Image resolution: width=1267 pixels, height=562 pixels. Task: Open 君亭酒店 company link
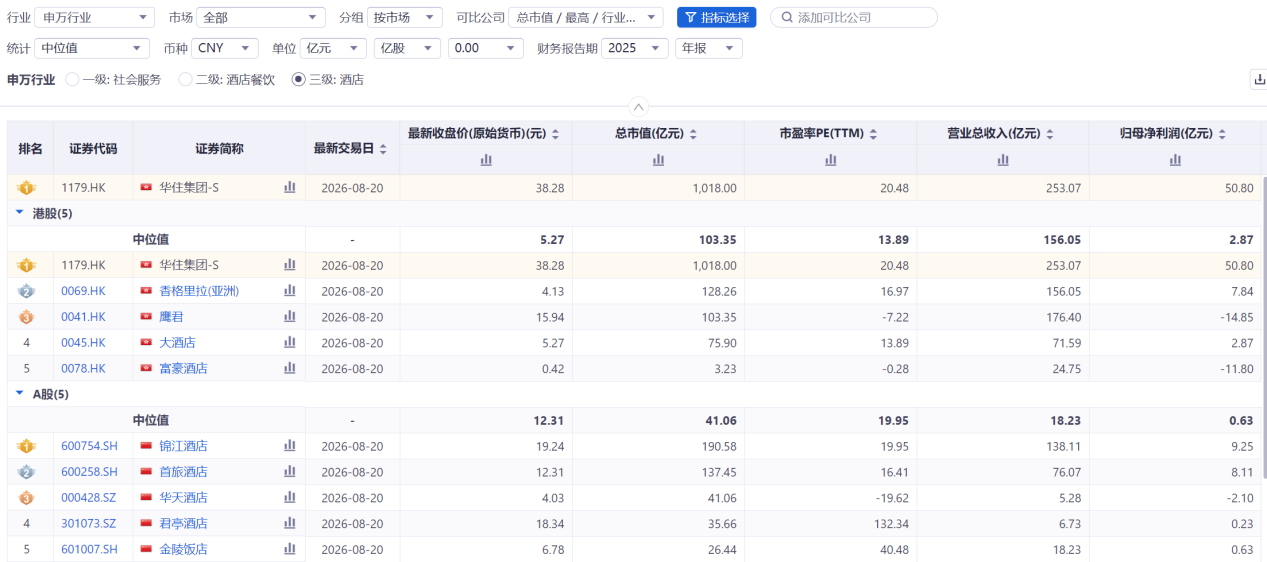(184, 523)
